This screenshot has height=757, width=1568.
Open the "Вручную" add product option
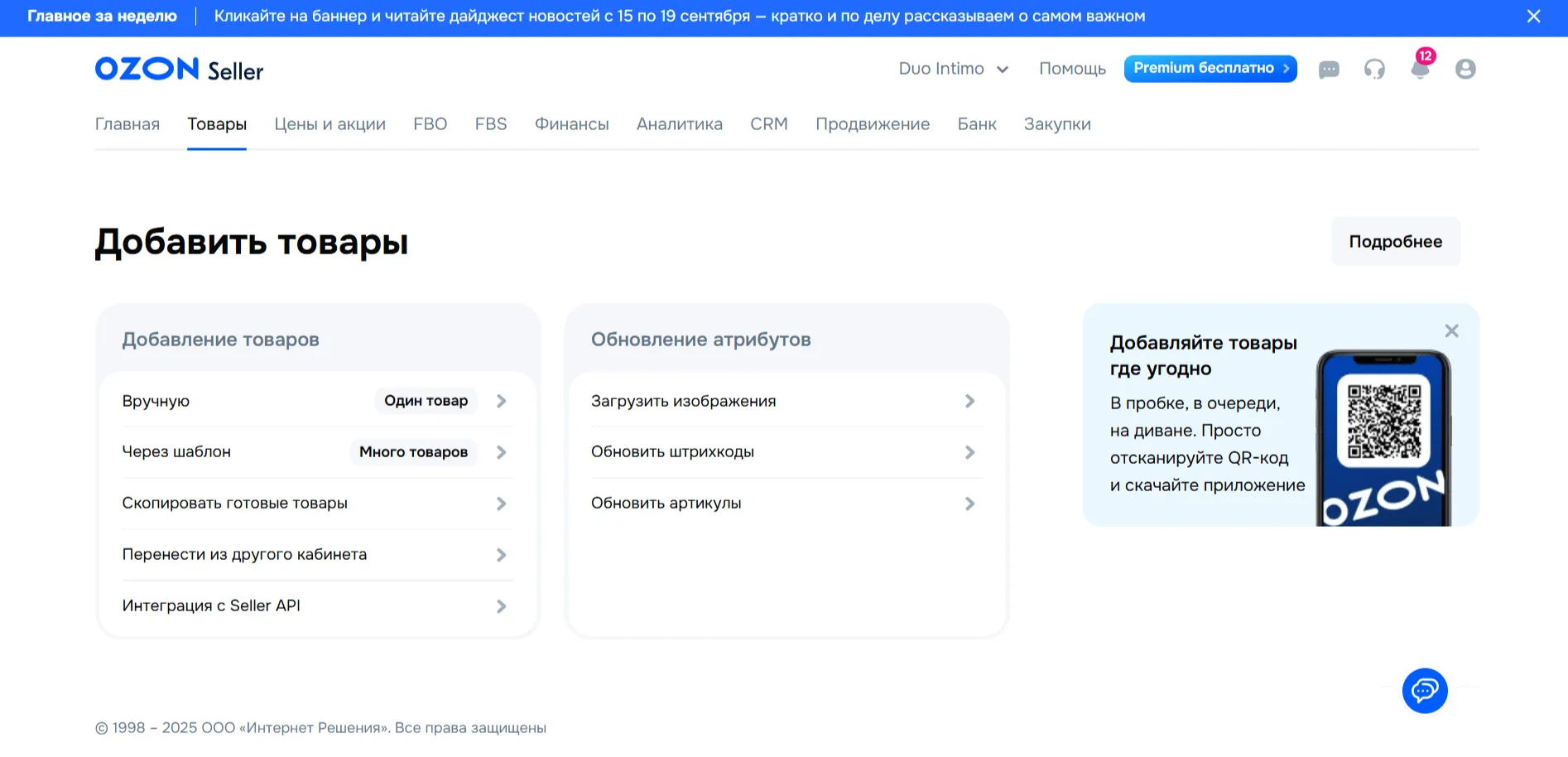pos(315,401)
